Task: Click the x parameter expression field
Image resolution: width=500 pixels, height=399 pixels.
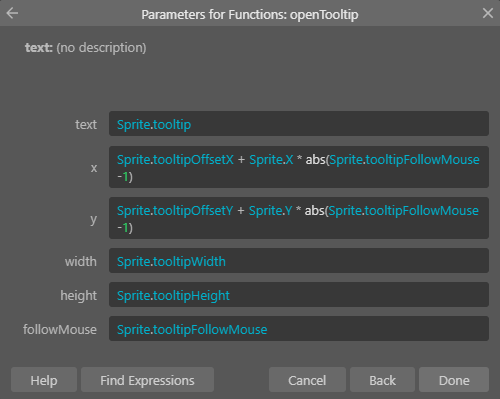Action: 299,167
